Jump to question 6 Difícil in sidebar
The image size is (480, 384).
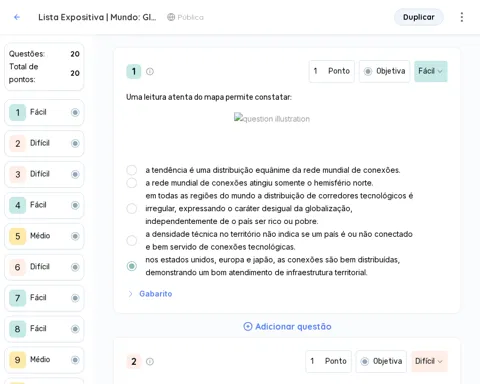click(x=44, y=267)
